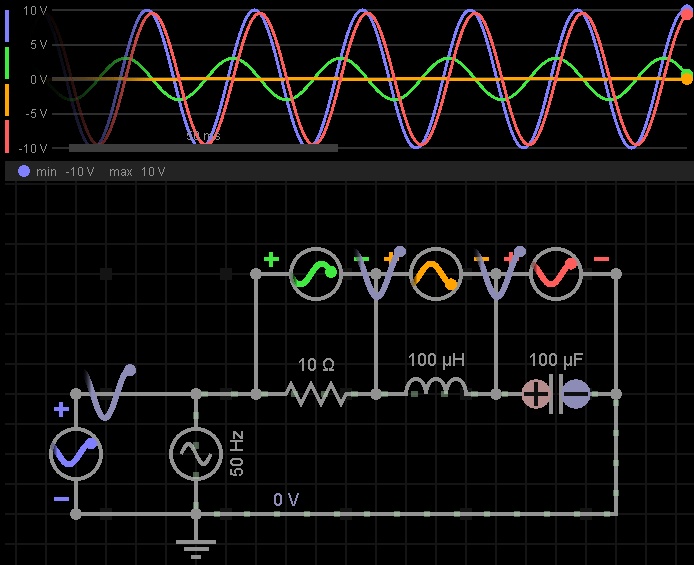Image resolution: width=694 pixels, height=565 pixels.
Task: Select the blue voltmeter beside the source
Action: [x=76, y=455]
